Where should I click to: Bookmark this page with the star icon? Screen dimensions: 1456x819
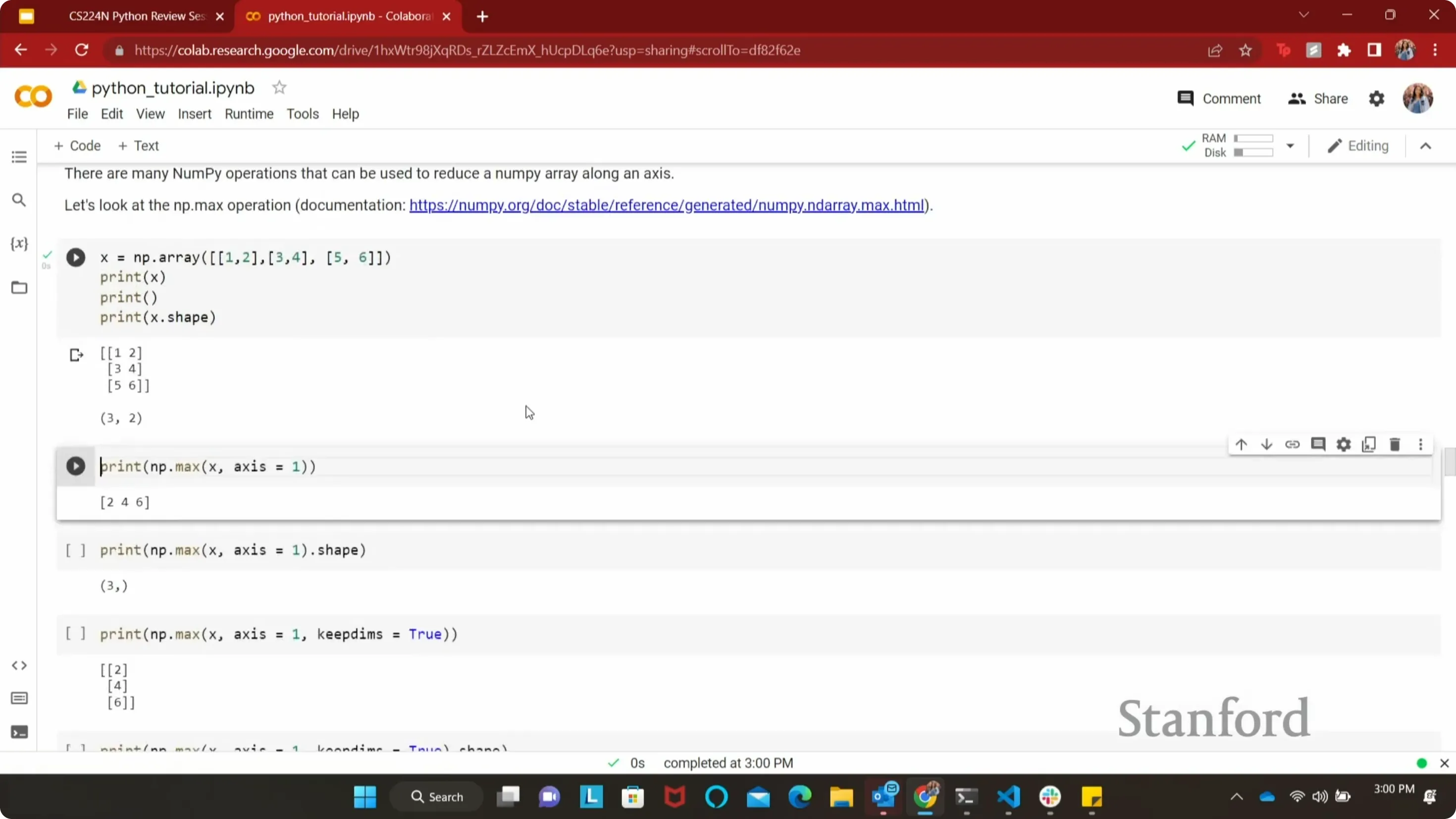click(1245, 51)
